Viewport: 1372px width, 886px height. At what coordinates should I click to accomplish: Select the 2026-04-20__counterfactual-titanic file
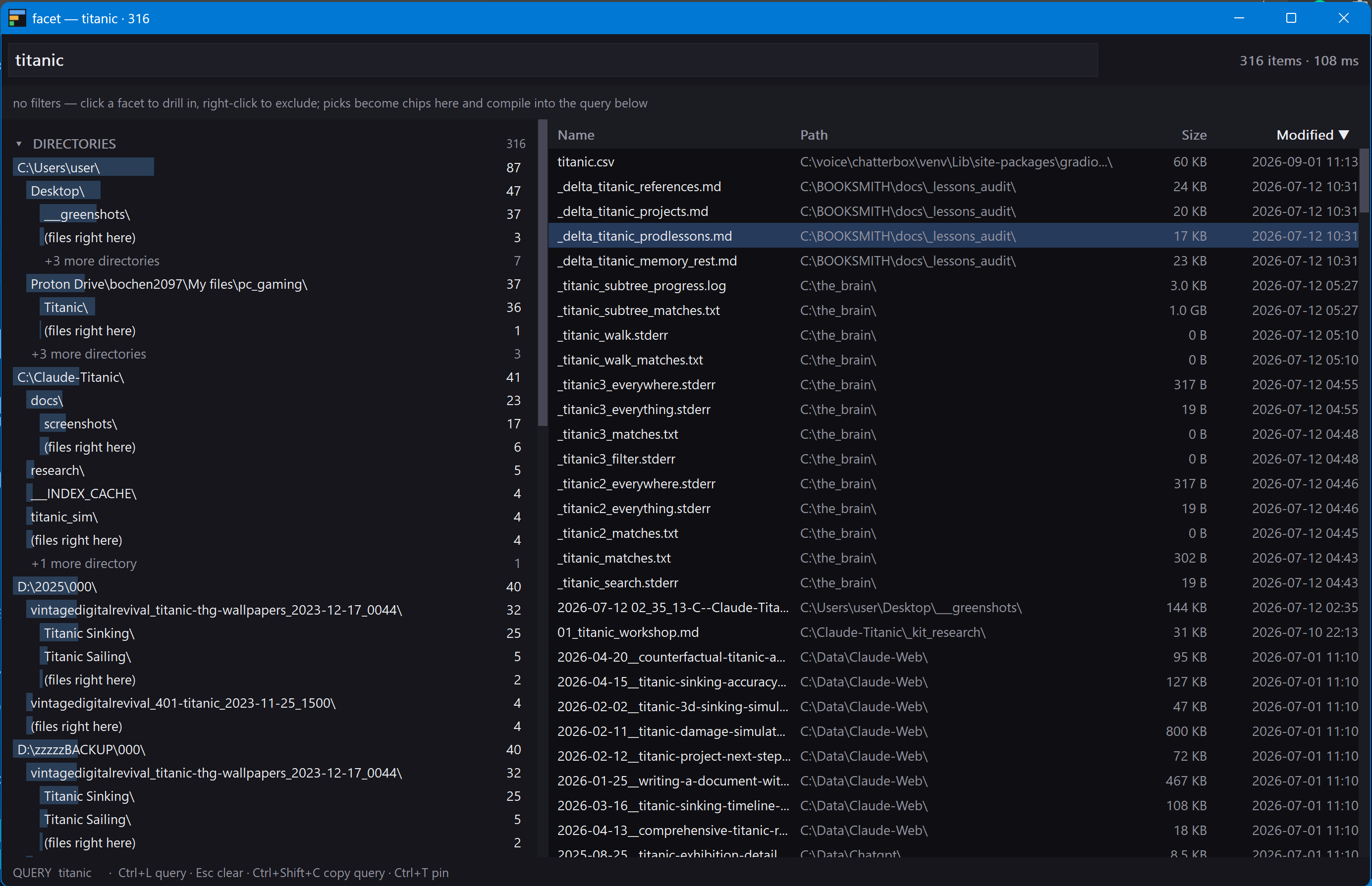(954, 656)
